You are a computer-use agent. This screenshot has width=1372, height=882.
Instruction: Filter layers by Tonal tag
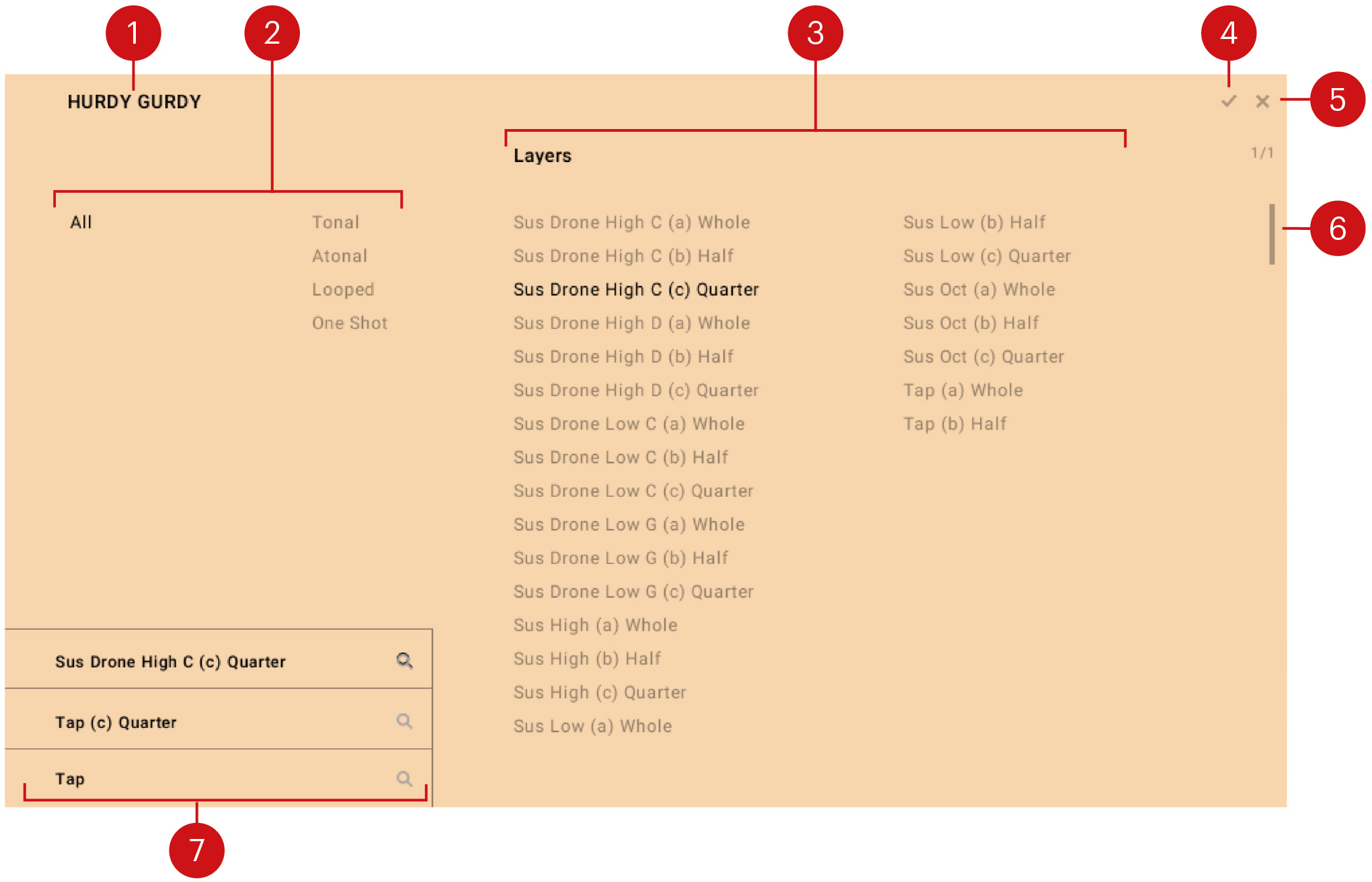point(335,223)
